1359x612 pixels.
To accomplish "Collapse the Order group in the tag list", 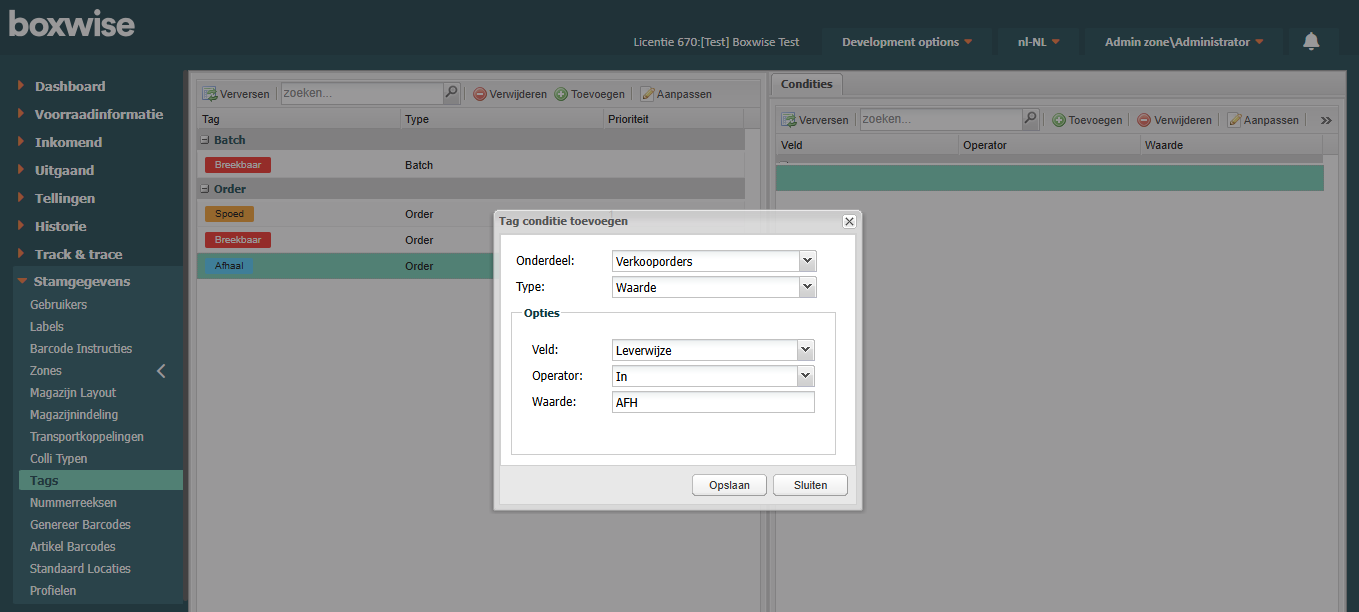I will point(205,189).
